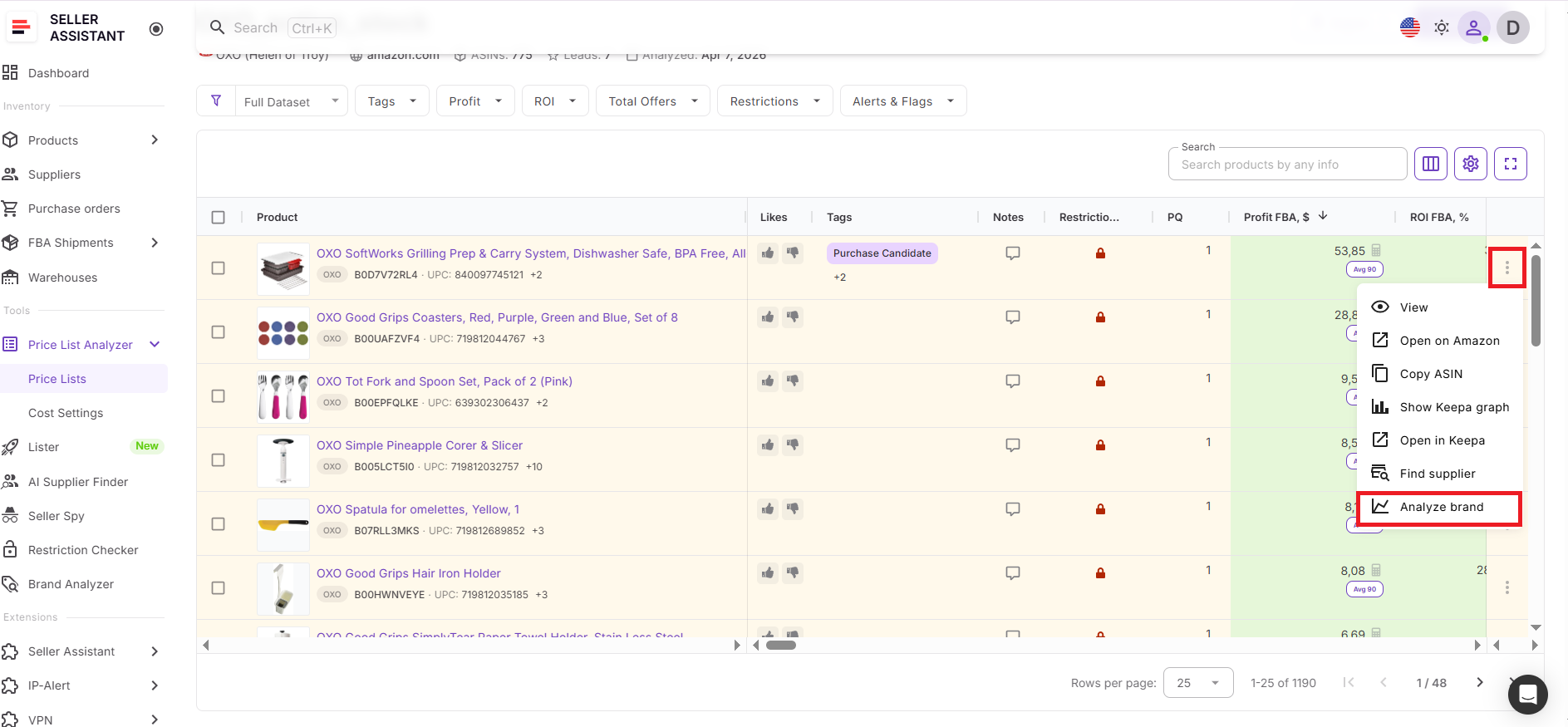
Task: Choose Open on Amazon menu item
Action: click(1439, 341)
